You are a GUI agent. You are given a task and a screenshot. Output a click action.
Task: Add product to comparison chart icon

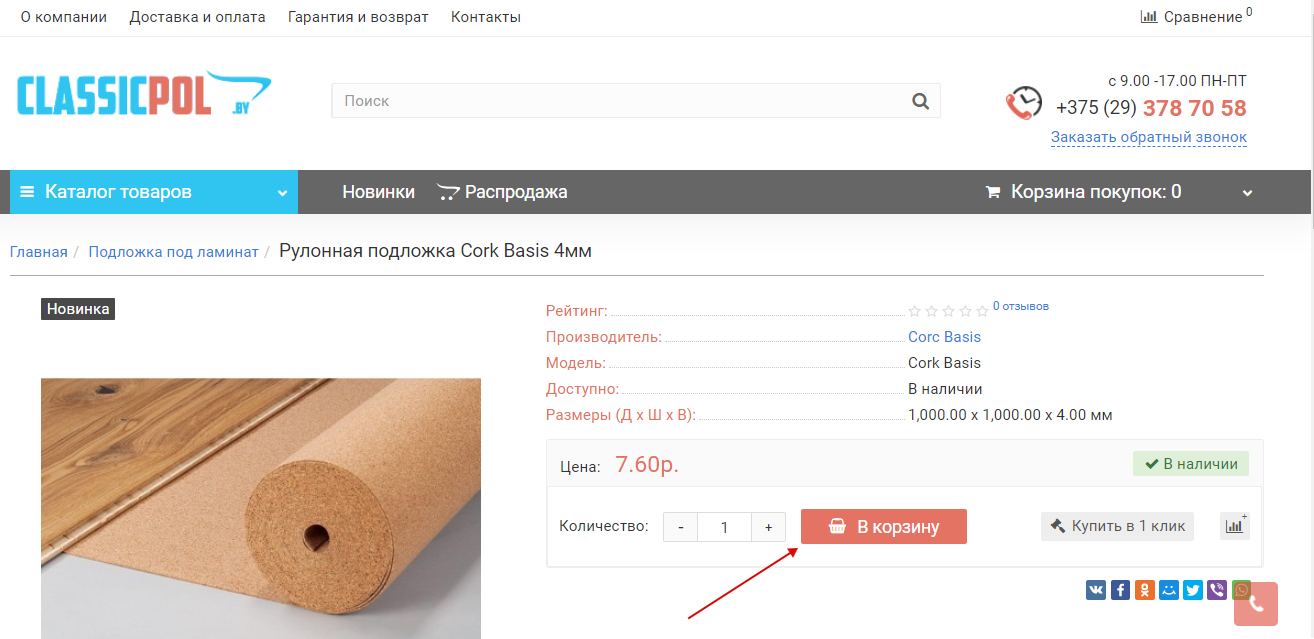click(x=1235, y=526)
